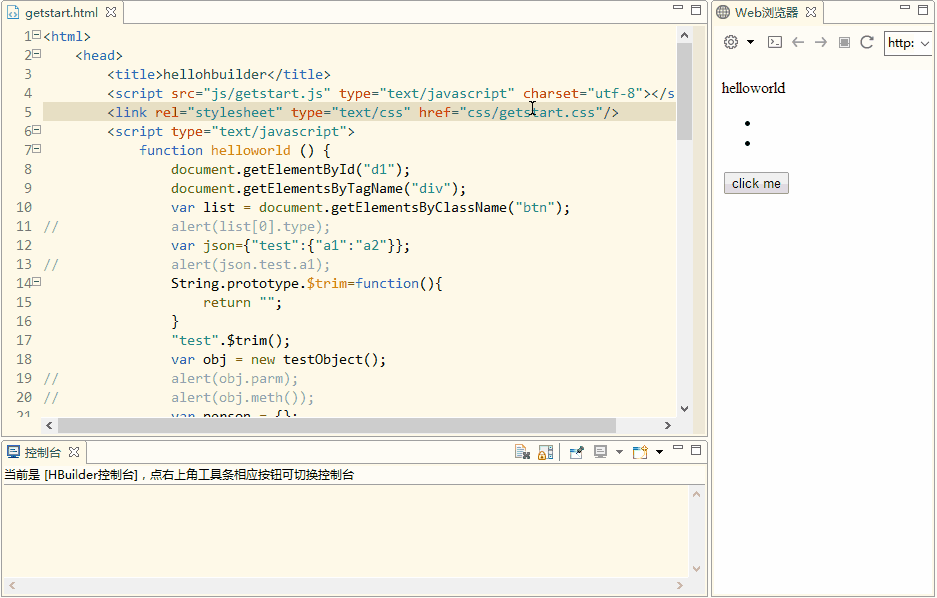Select the Web浏览器 tab

[x=766, y=13]
